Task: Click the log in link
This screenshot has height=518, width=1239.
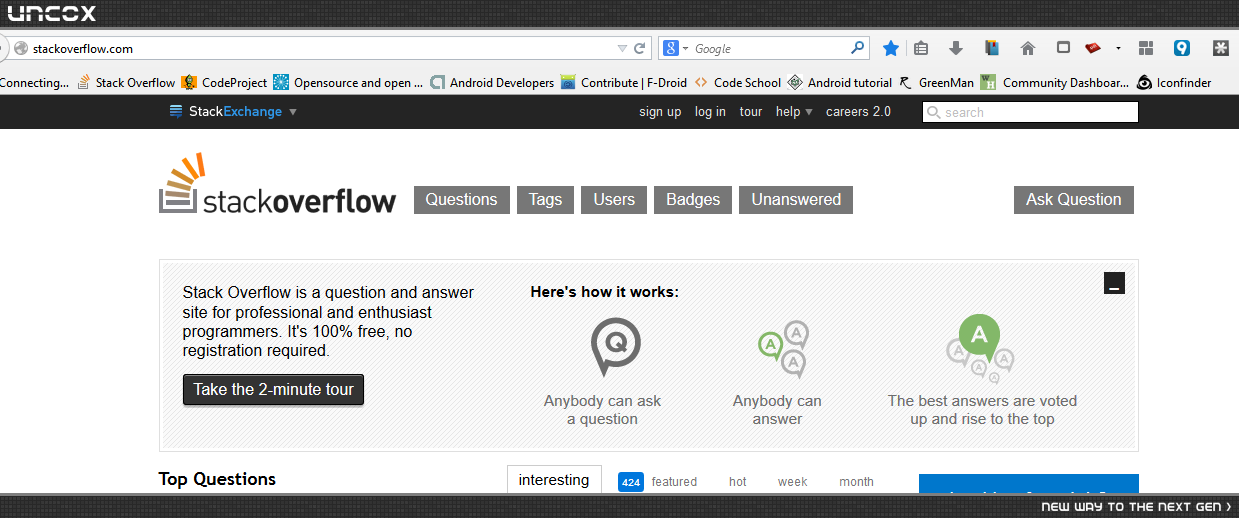Action: (x=710, y=112)
